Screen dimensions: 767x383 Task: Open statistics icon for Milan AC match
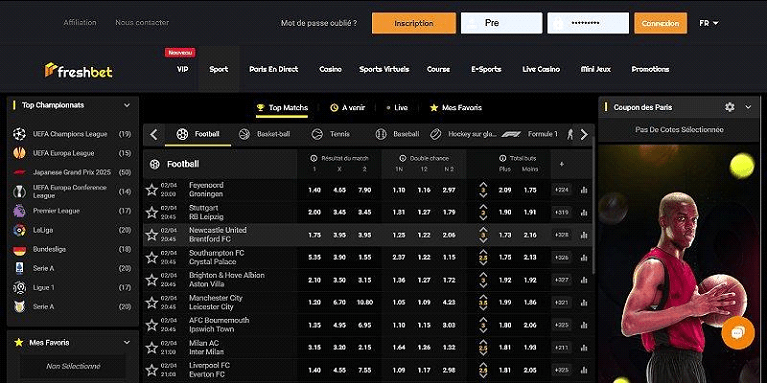[584, 348]
